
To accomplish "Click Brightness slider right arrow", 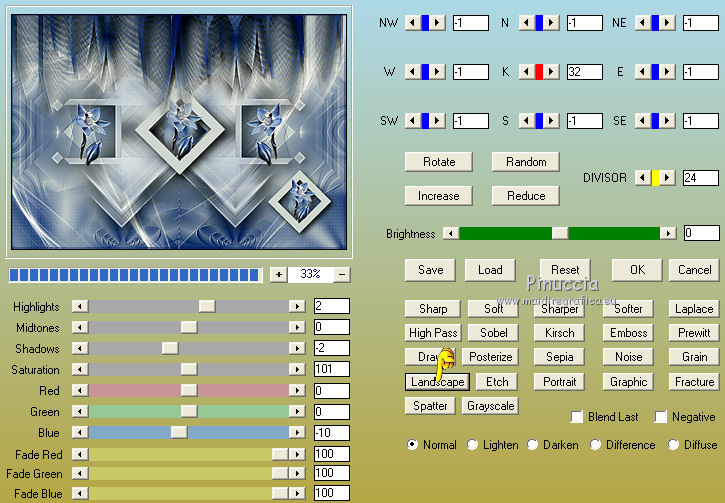I will pyautogui.click(x=668, y=233).
